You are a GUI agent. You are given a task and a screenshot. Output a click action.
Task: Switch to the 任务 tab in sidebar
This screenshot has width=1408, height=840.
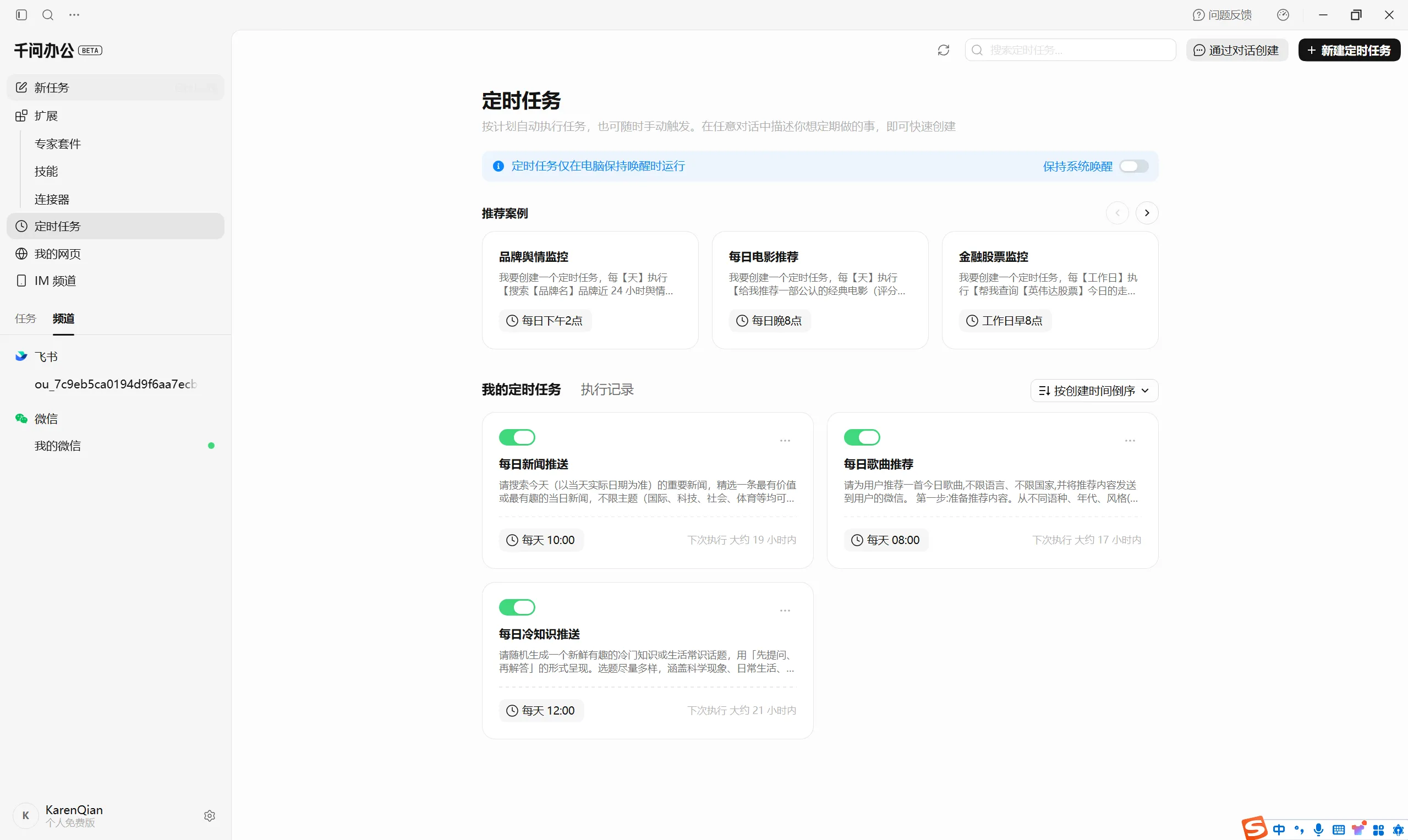25,318
